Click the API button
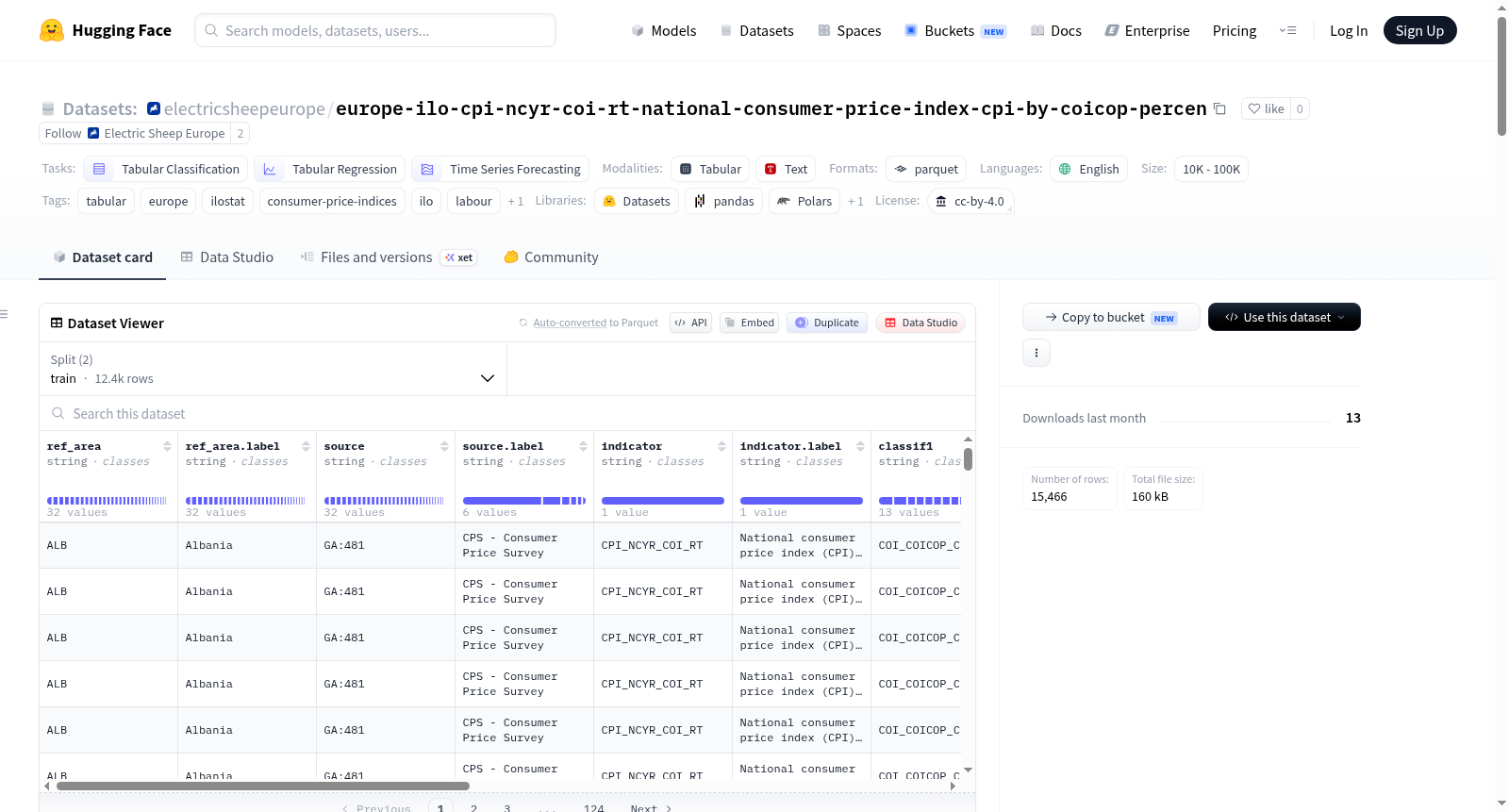Screen dimensions: 1509x812 click(x=690, y=323)
